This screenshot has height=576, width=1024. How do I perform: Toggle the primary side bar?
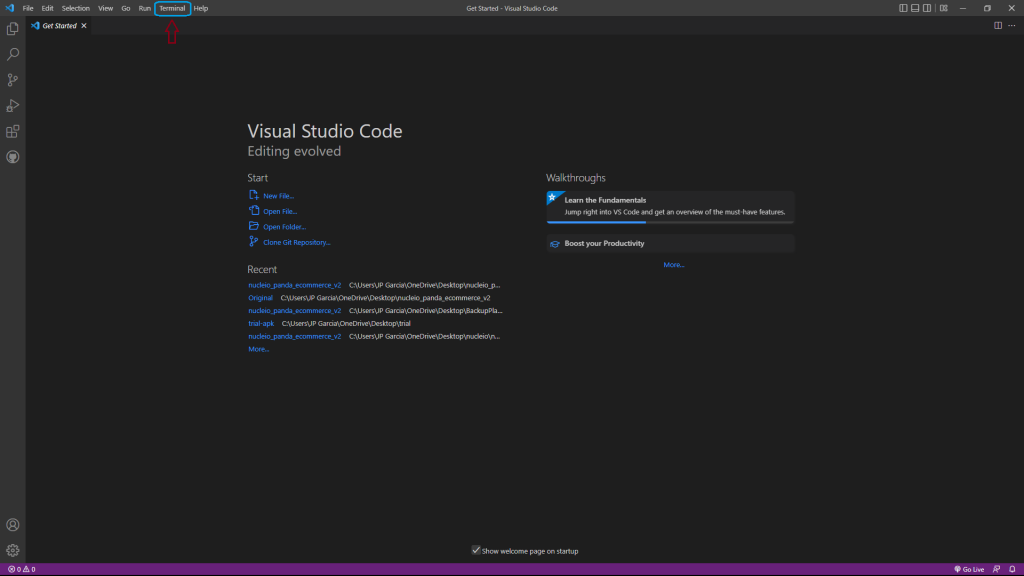[903, 8]
